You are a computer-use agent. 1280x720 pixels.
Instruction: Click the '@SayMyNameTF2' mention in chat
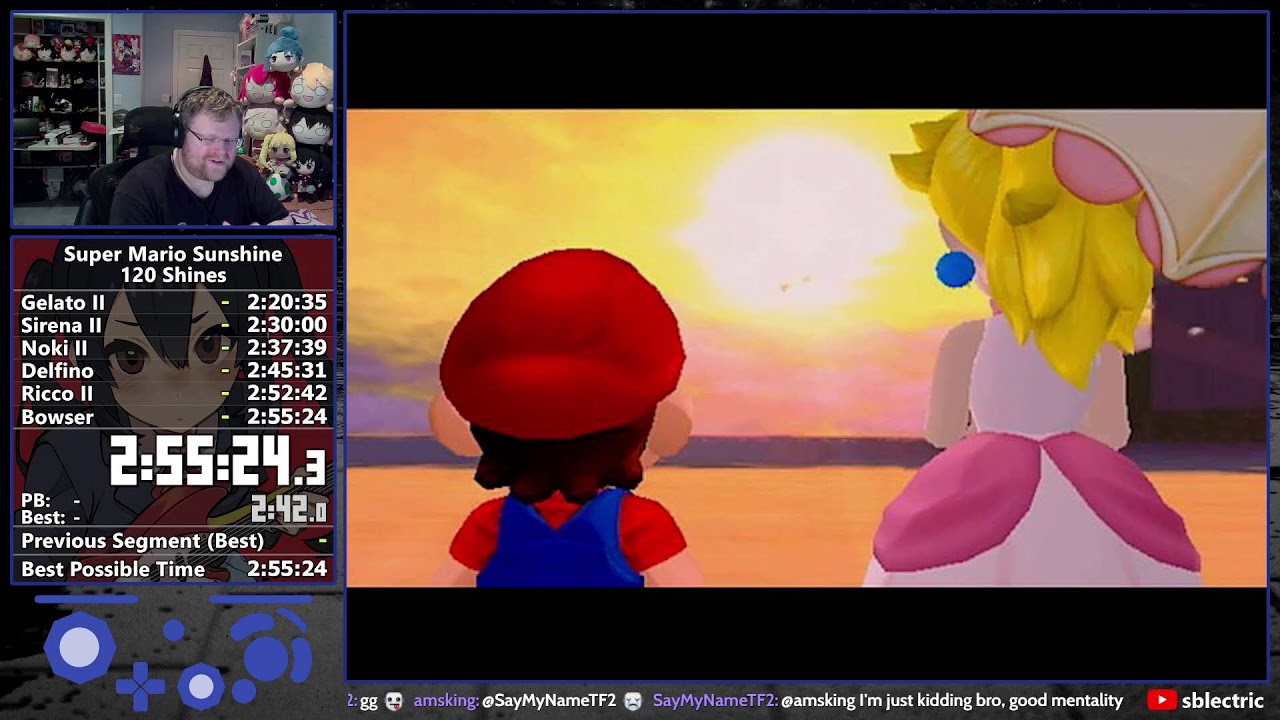[549, 701]
